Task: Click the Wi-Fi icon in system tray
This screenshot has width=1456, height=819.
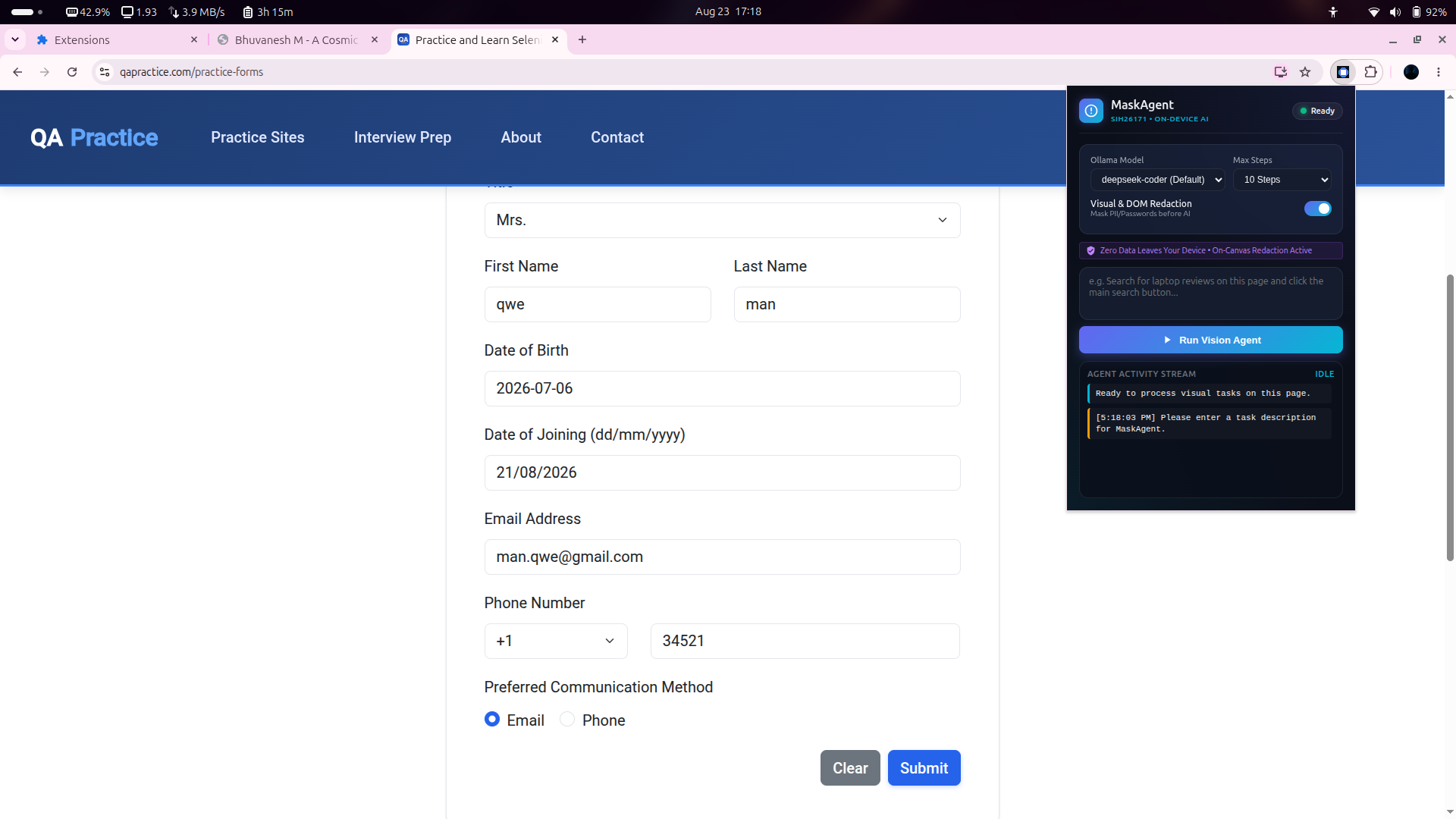Action: pyautogui.click(x=1373, y=12)
